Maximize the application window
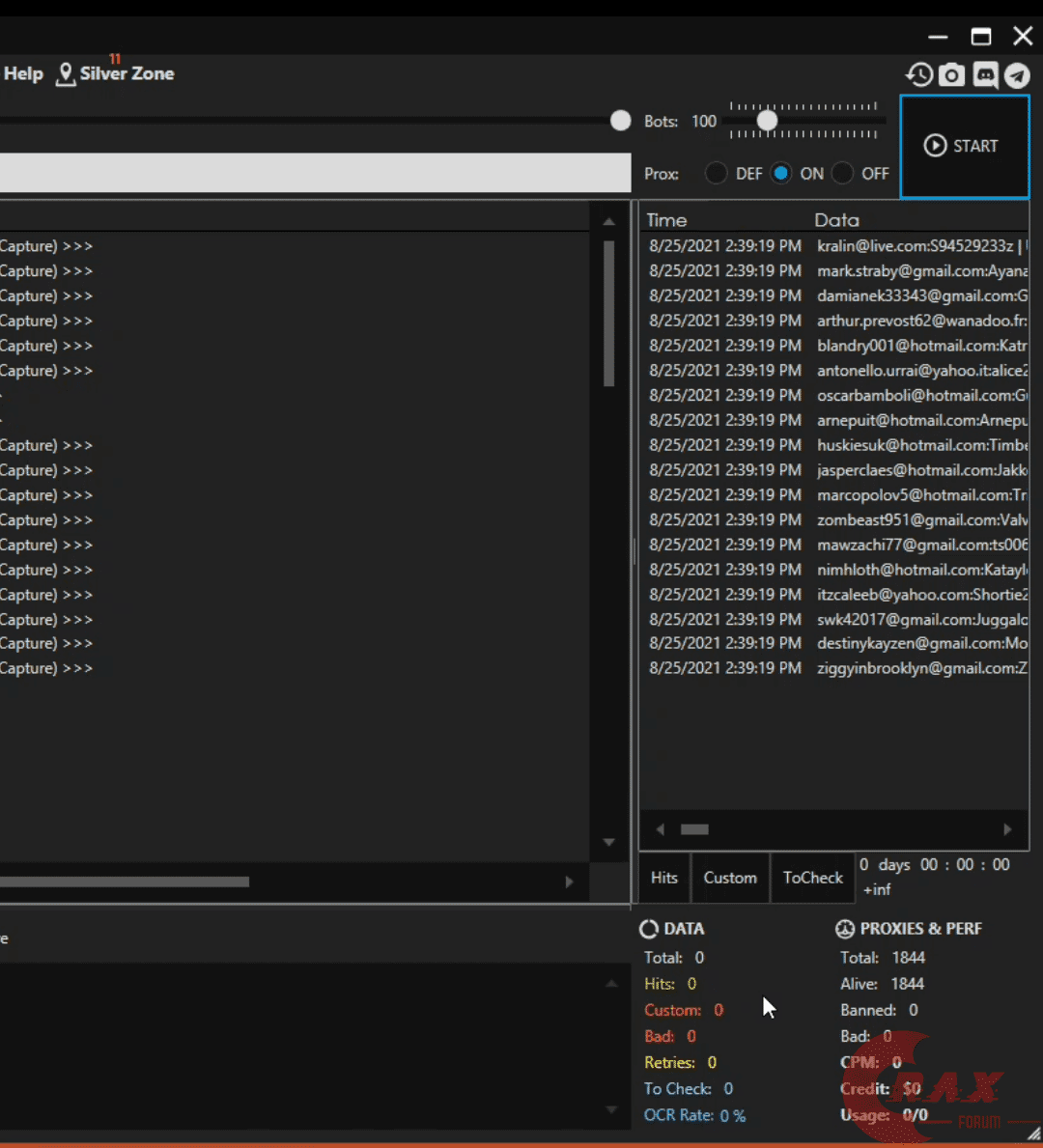This screenshot has height=1148, width=1043. [981, 37]
